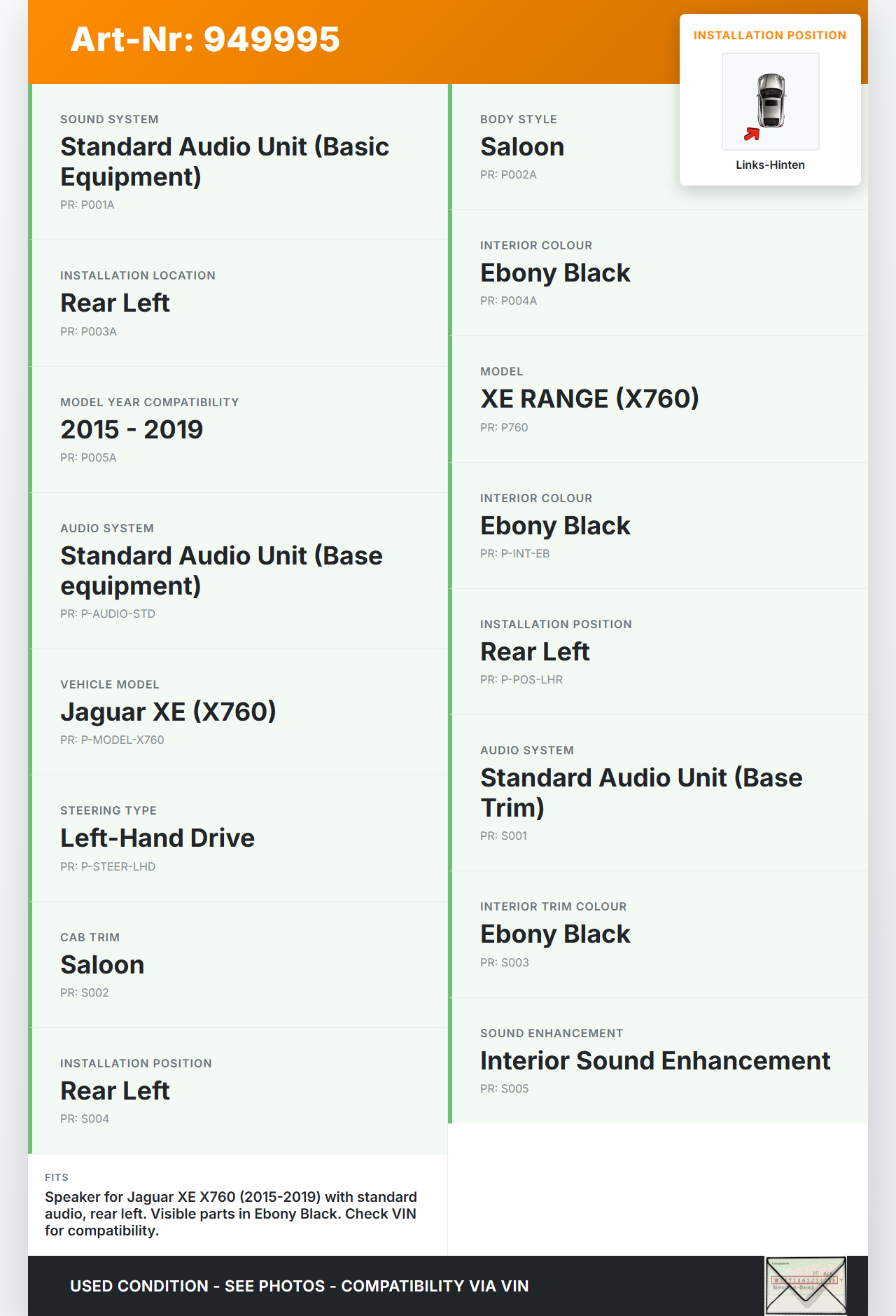Select the Links-Hinten caption label
The image size is (896, 1316).
(x=770, y=165)
